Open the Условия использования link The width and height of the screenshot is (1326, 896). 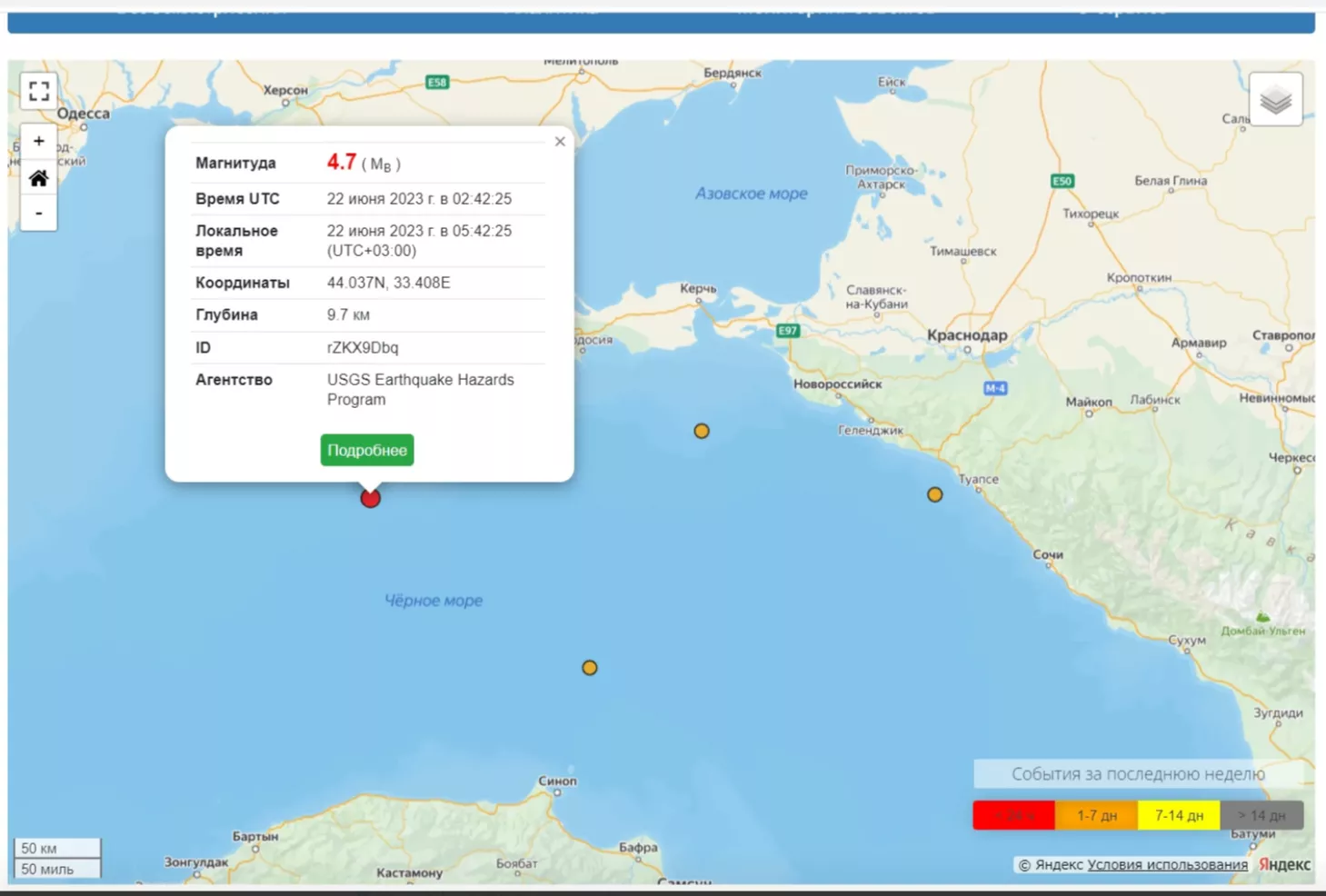pos(1167,865)
